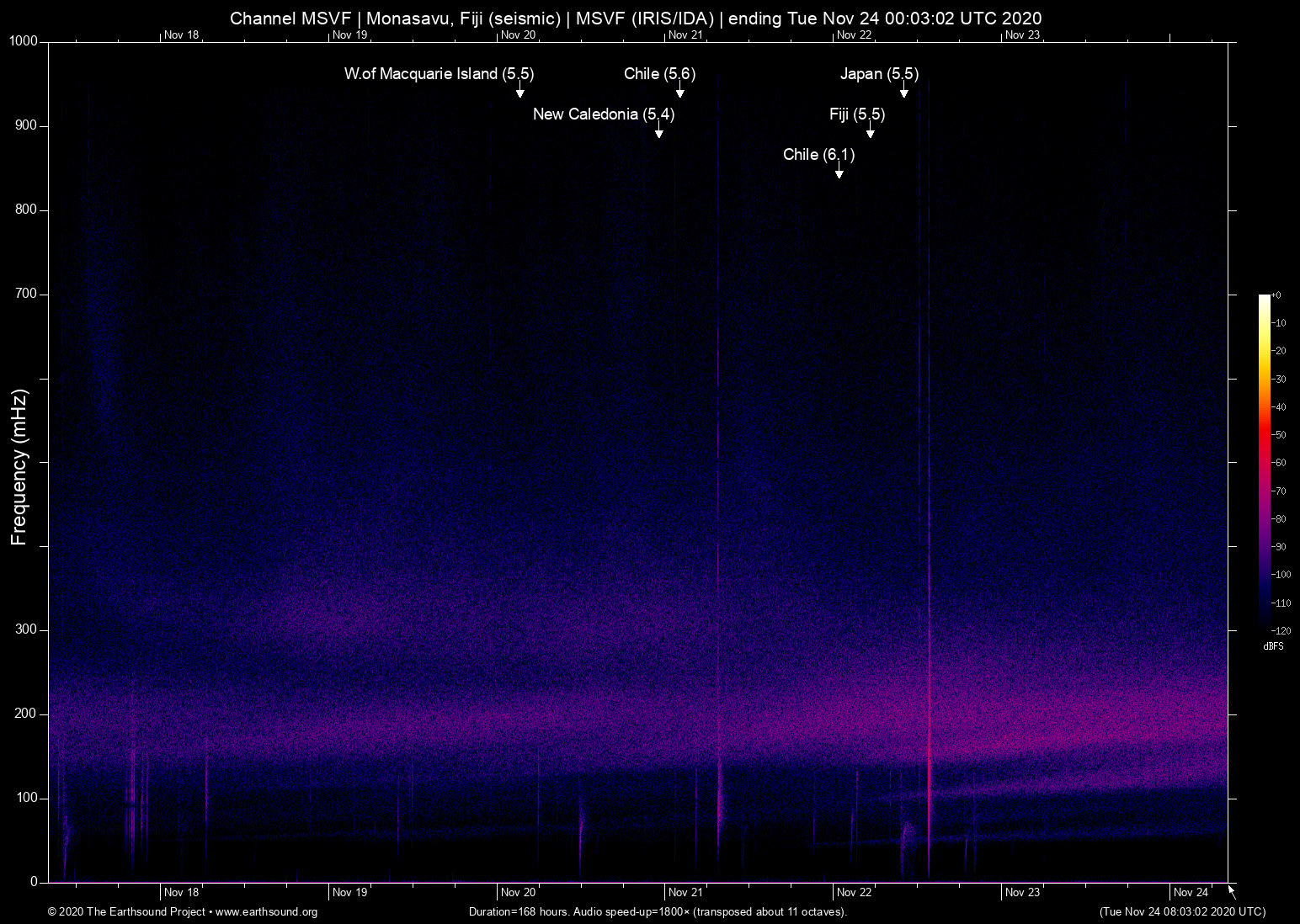This screenshot has height=924, width=1300.
Task: Click 'Nov 22' on the top time axis
Action: 855,35
